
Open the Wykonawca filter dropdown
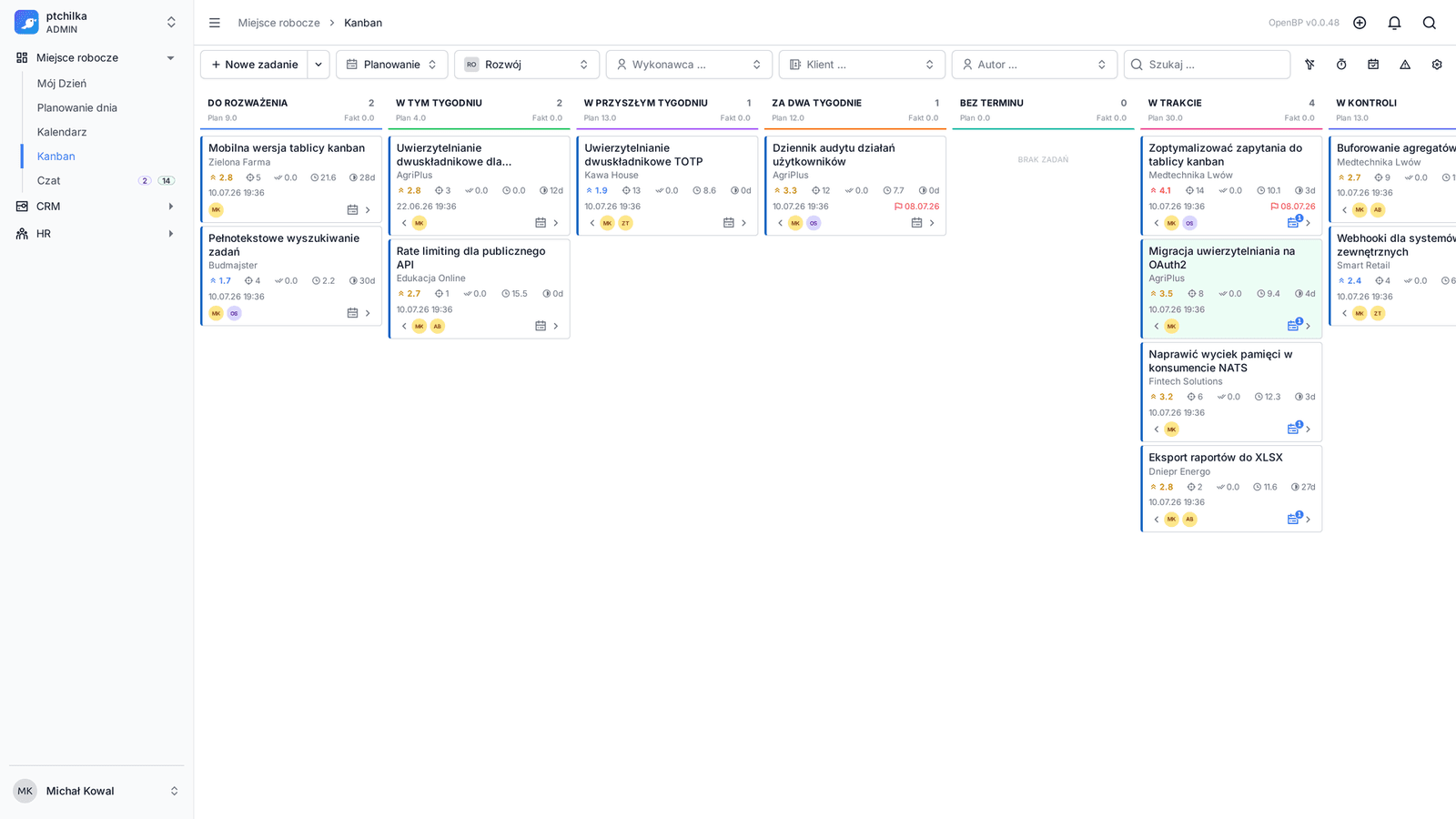click(x=689, y=65)
